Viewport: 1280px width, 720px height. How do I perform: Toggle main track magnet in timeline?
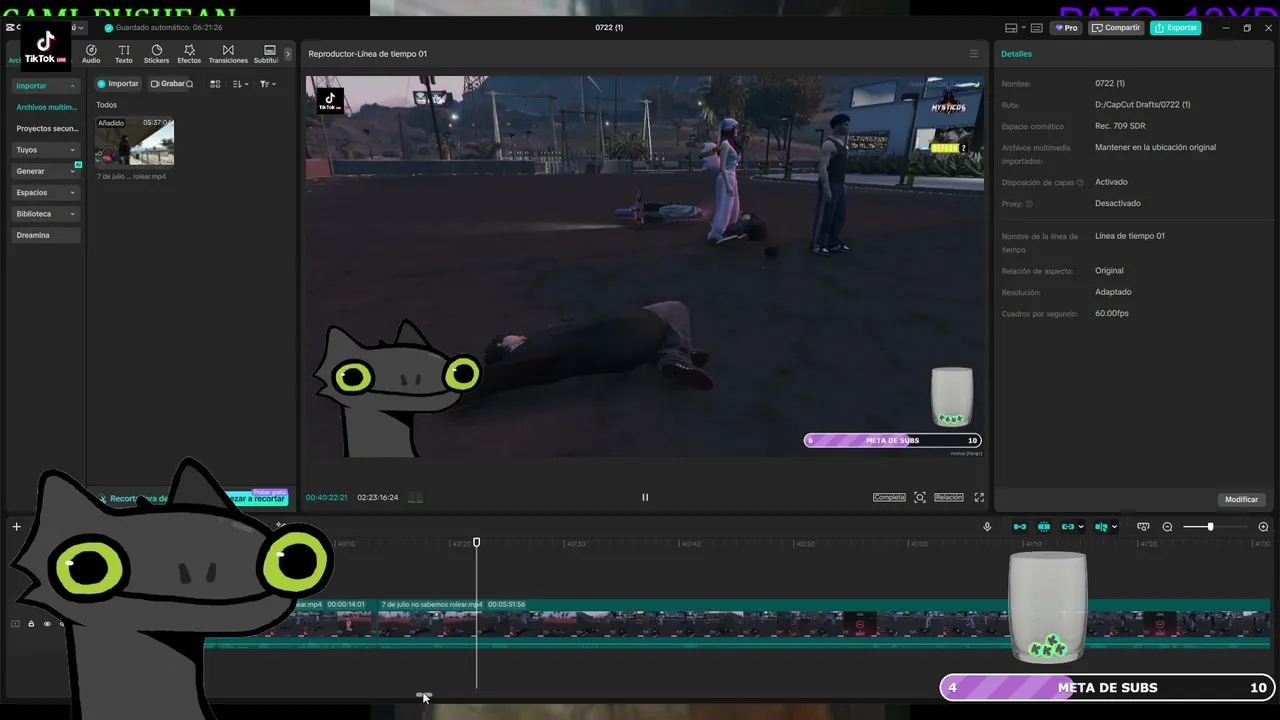coord(1020,527)
